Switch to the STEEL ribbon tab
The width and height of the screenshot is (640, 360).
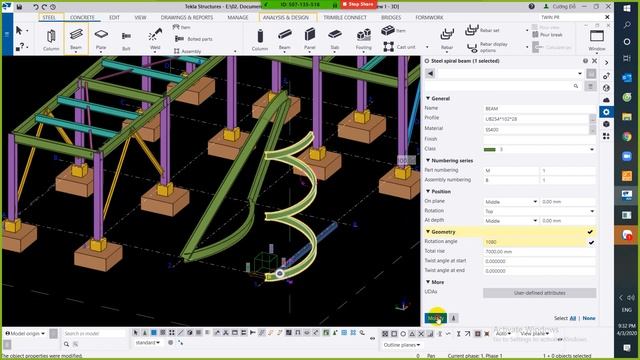49,18
